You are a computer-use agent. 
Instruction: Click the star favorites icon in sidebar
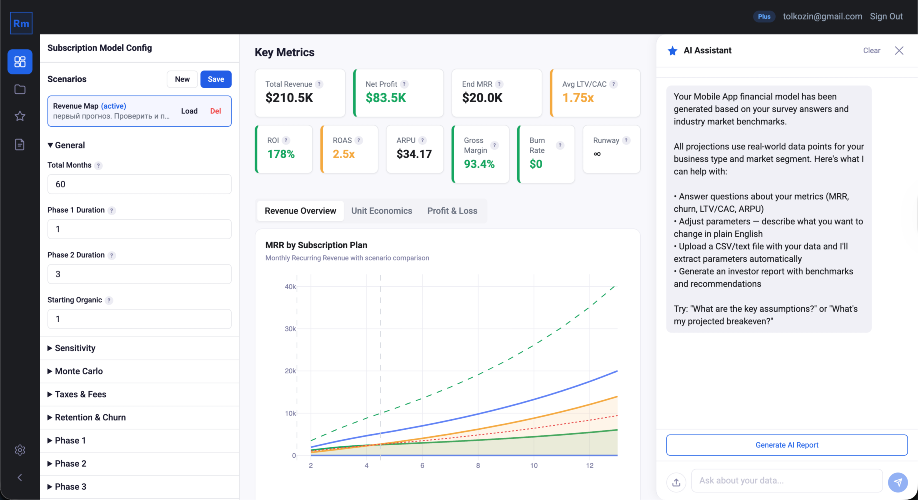(x=19, y=116)
